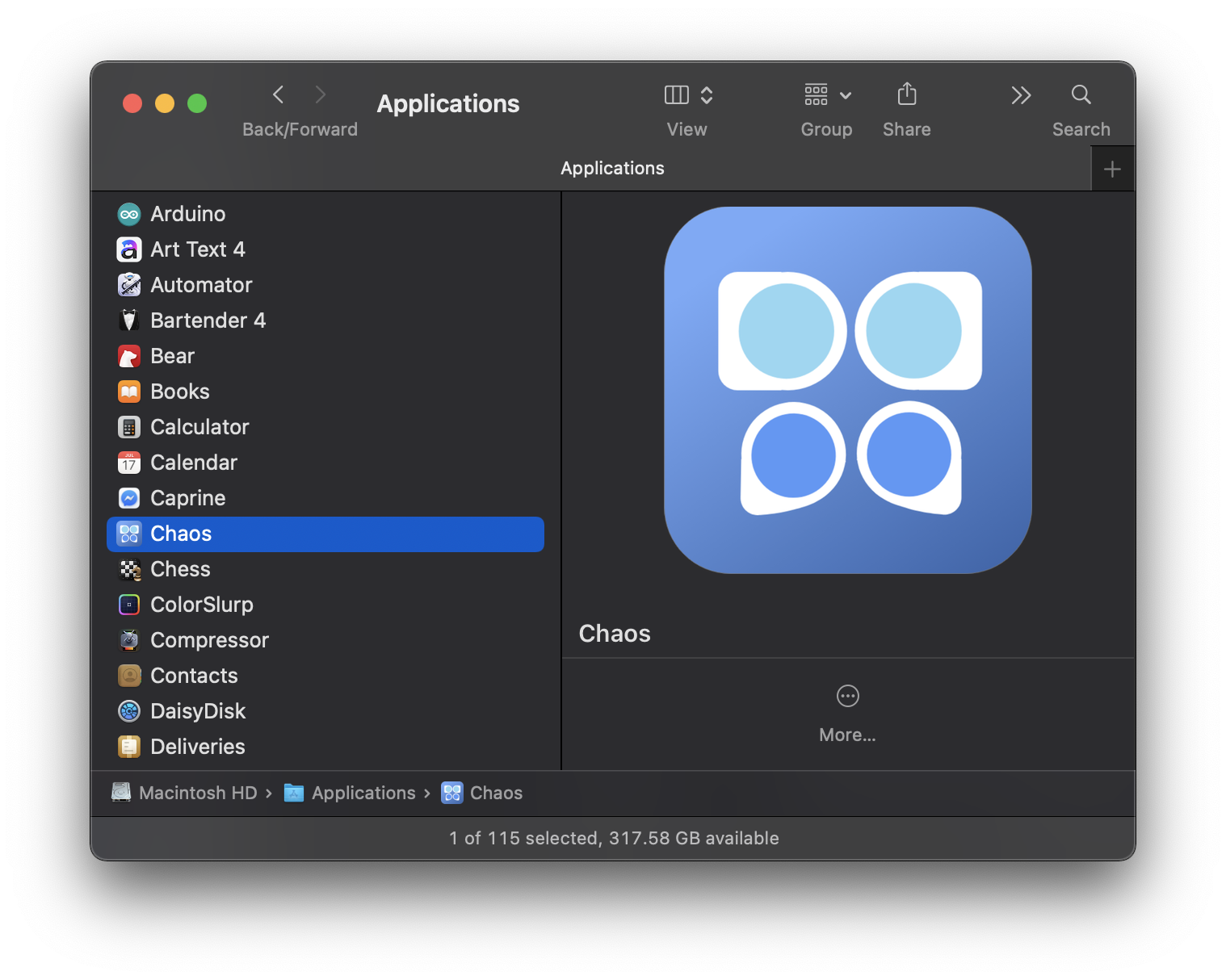The width and height of the screenshot is (1226, 980).
Task: Open Search with the magnifying glass icon
Action: [1081, 95]
